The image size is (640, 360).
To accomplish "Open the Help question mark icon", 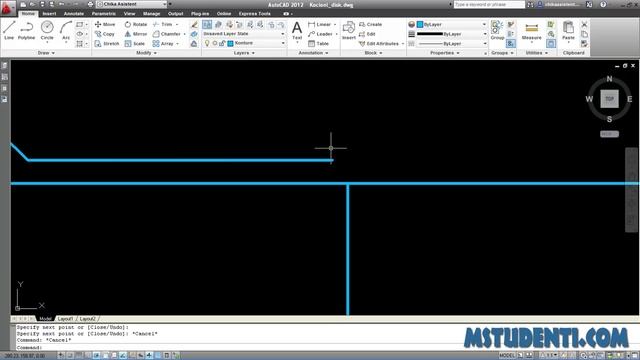I will click(603, 4).
